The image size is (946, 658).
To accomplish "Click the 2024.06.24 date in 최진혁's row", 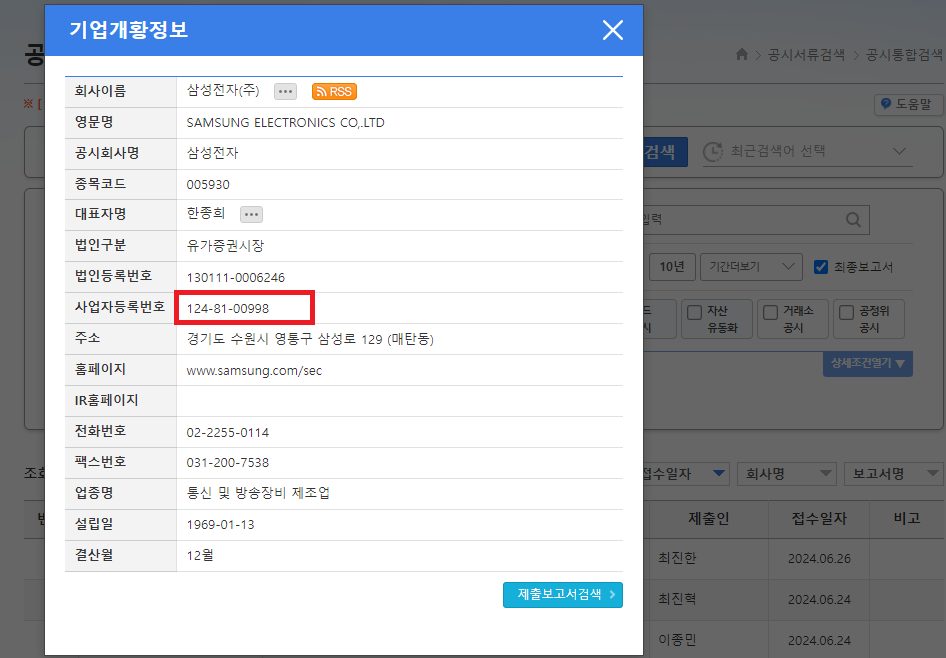I will pyautogui.click(x=819, y=599).
